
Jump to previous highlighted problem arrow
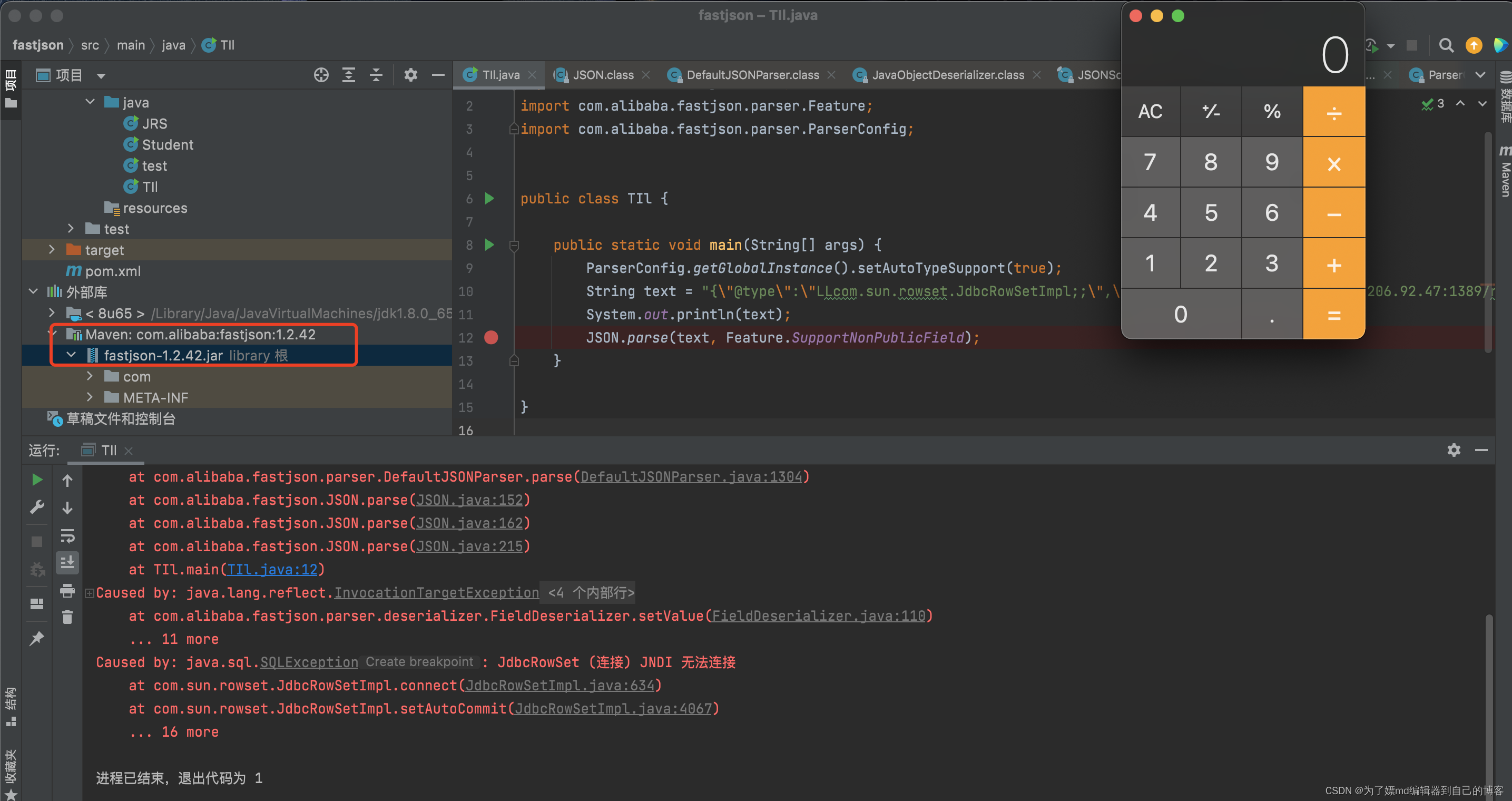pos(1460,104)
